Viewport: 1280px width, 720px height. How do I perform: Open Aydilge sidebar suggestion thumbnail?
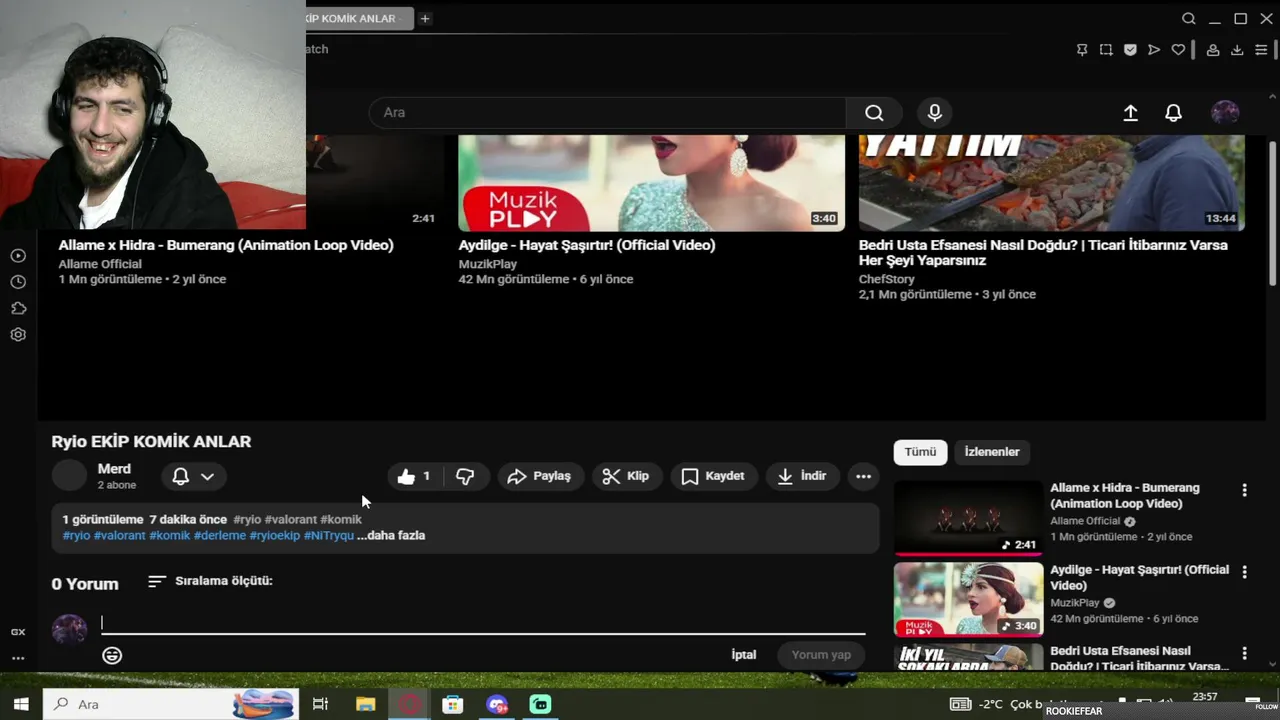coord(968,600)
